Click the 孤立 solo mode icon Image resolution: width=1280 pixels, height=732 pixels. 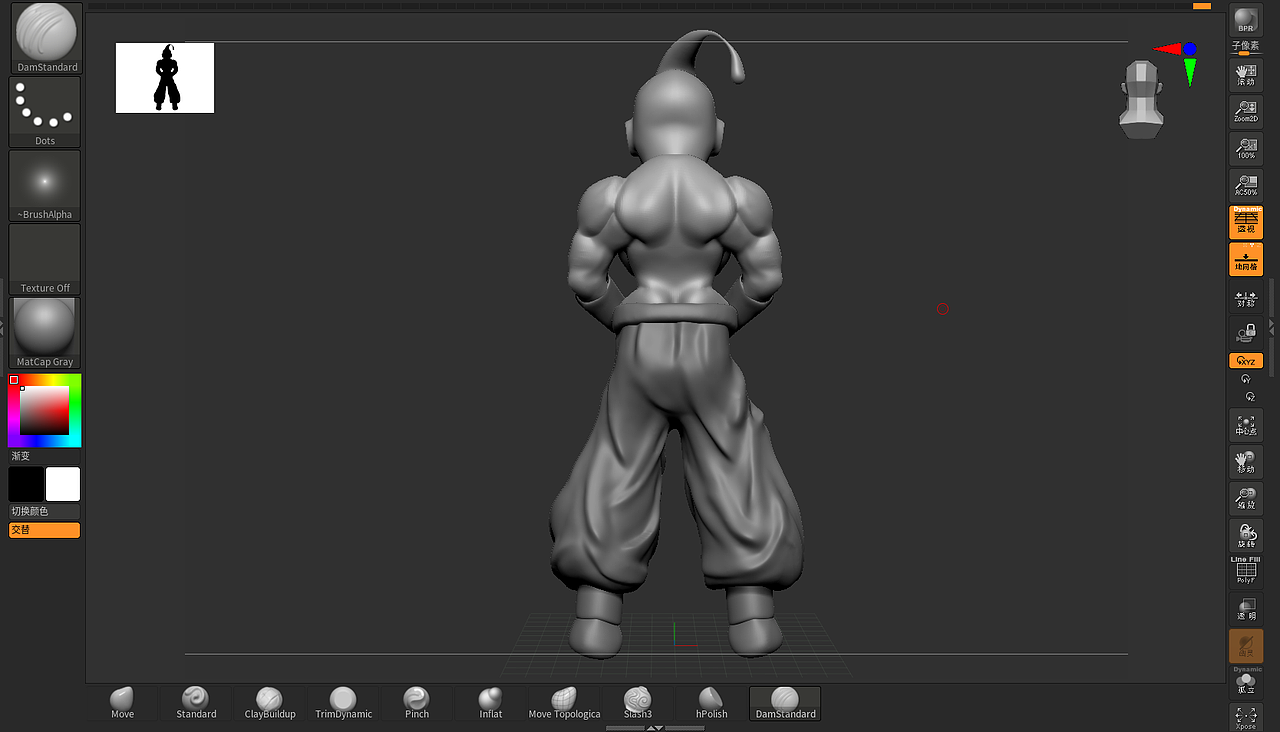point(1245,681)
